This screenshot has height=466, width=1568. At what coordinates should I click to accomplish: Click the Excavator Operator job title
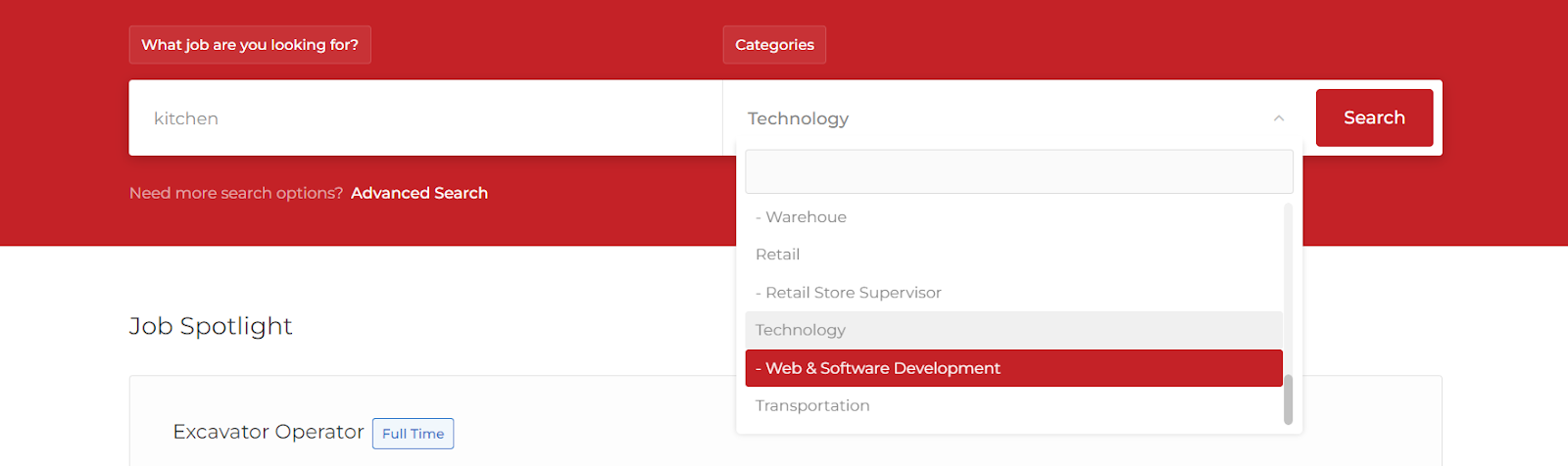coord(269,432)
